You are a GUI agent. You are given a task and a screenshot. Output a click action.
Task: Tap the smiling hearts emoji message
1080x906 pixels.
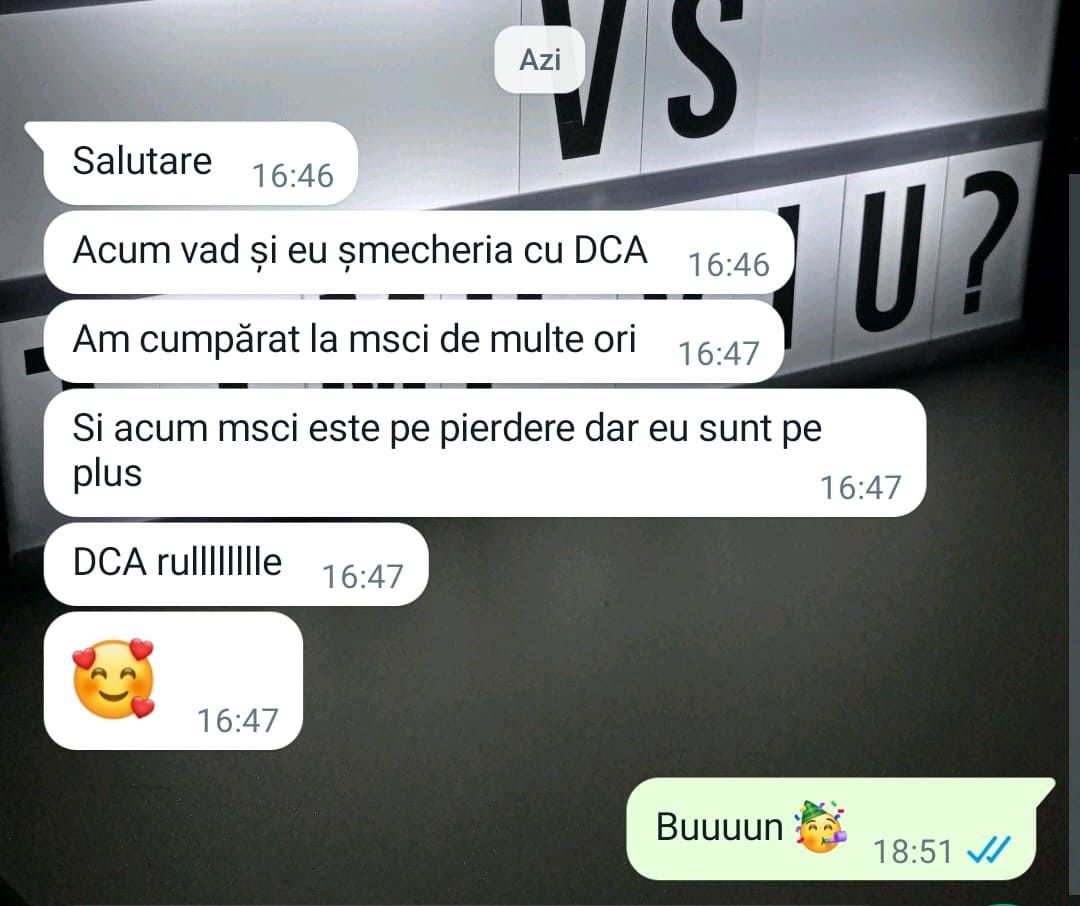[114, 679]
